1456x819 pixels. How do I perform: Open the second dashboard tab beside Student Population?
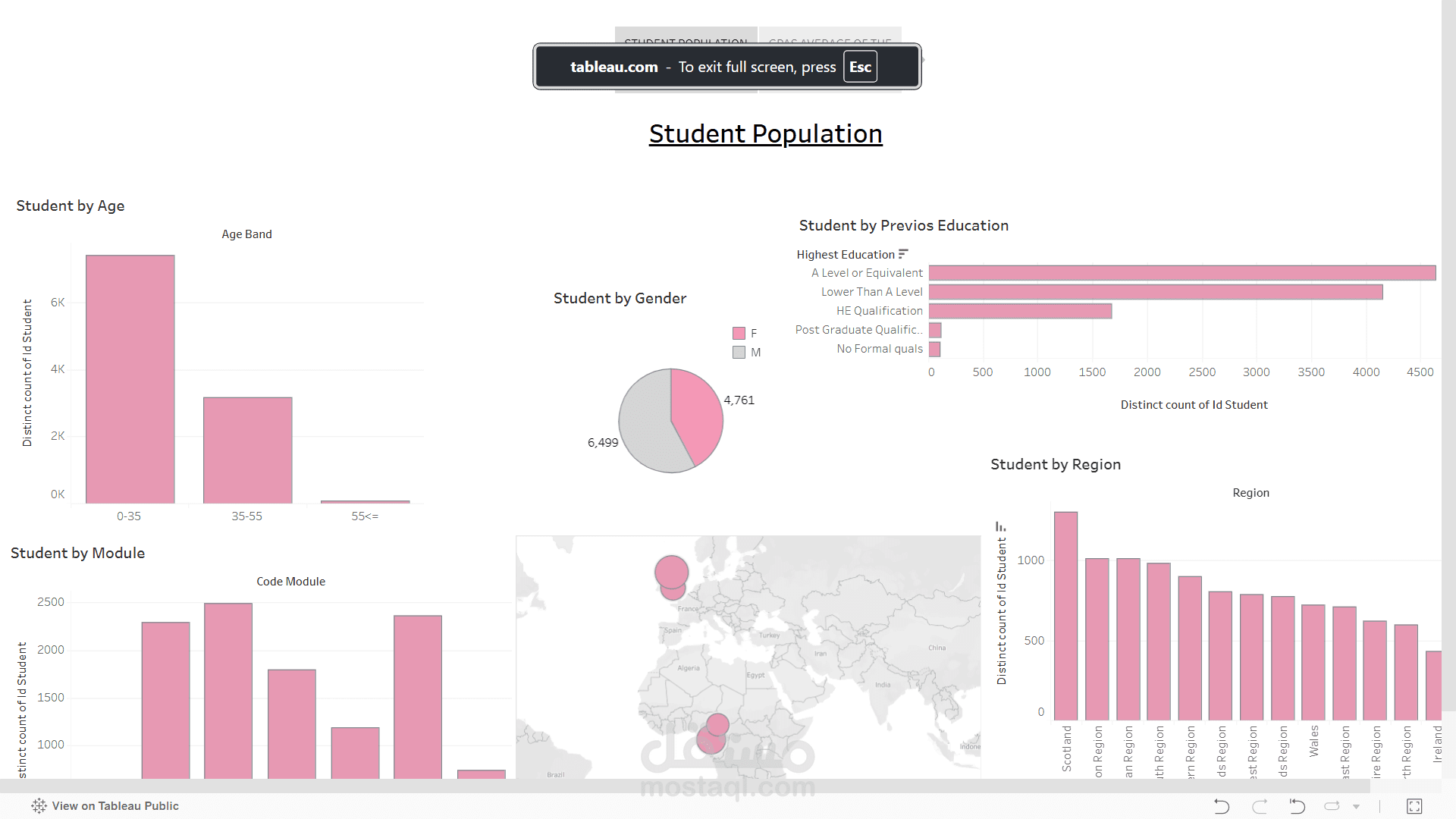coord(830,35)
